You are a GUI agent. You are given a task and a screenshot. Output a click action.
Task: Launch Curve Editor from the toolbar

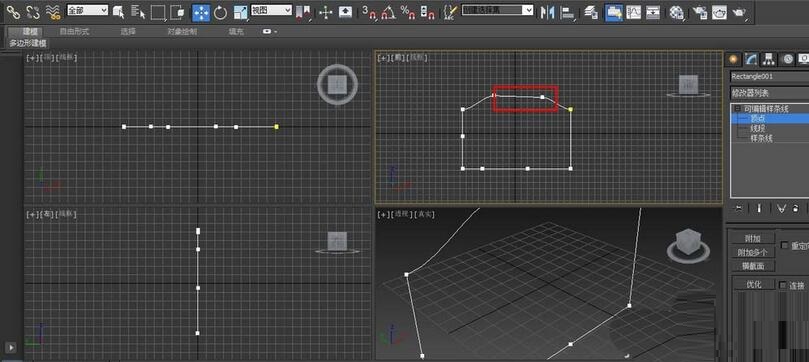click(633, 12)
